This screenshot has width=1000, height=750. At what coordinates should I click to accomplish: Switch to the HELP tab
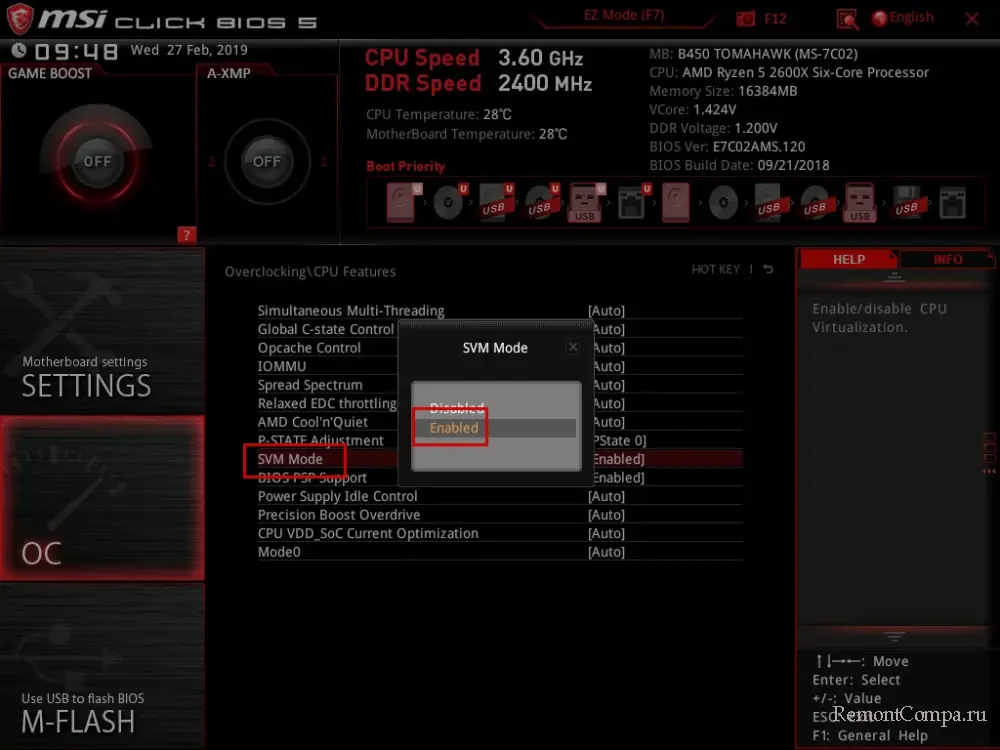848,259
